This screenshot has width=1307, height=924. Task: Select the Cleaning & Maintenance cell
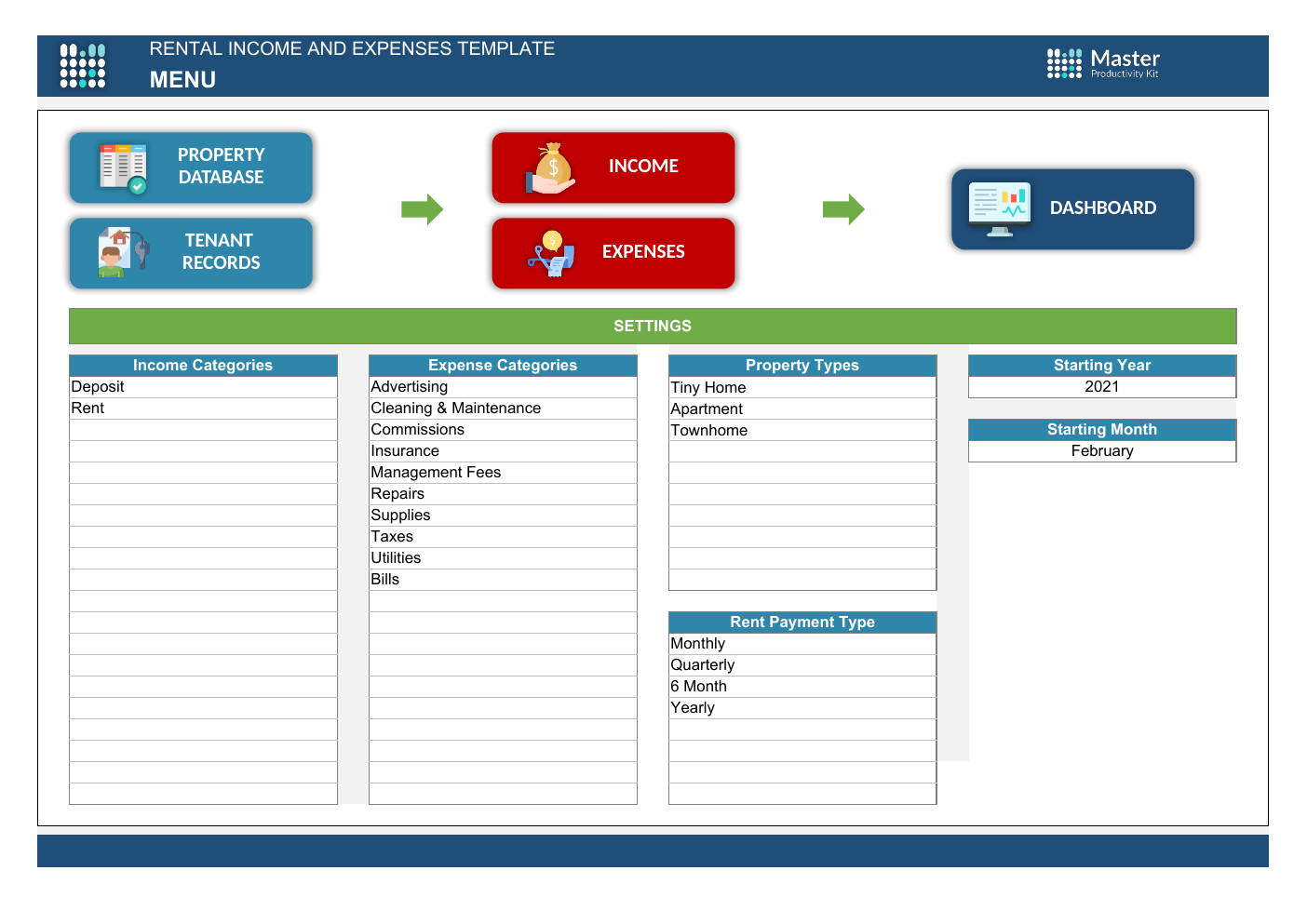click(x=503, y=408)
